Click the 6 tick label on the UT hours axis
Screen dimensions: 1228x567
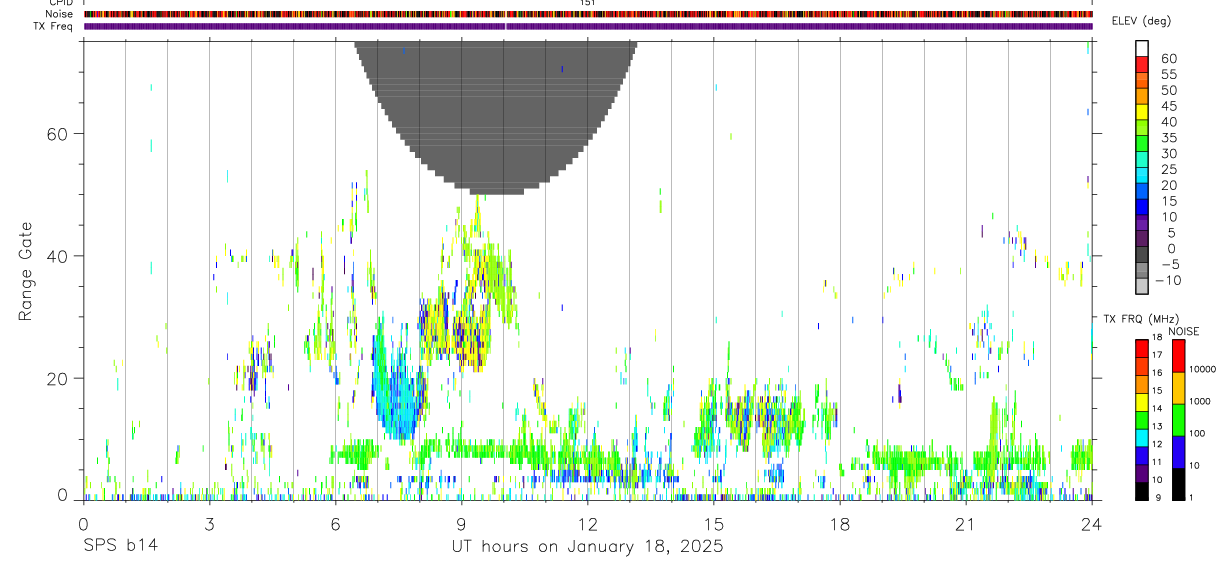335,524
